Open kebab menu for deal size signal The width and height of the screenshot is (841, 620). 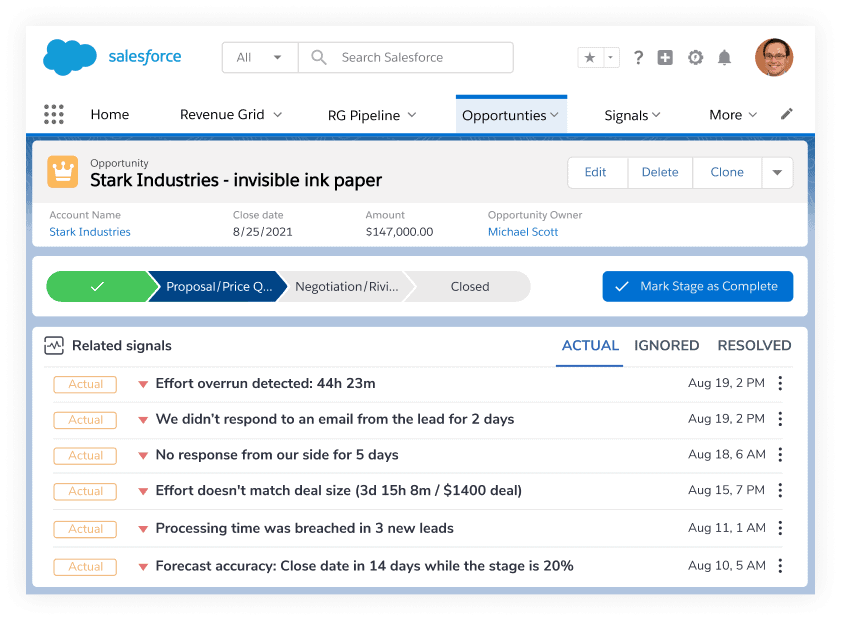[x=780, y=490]
